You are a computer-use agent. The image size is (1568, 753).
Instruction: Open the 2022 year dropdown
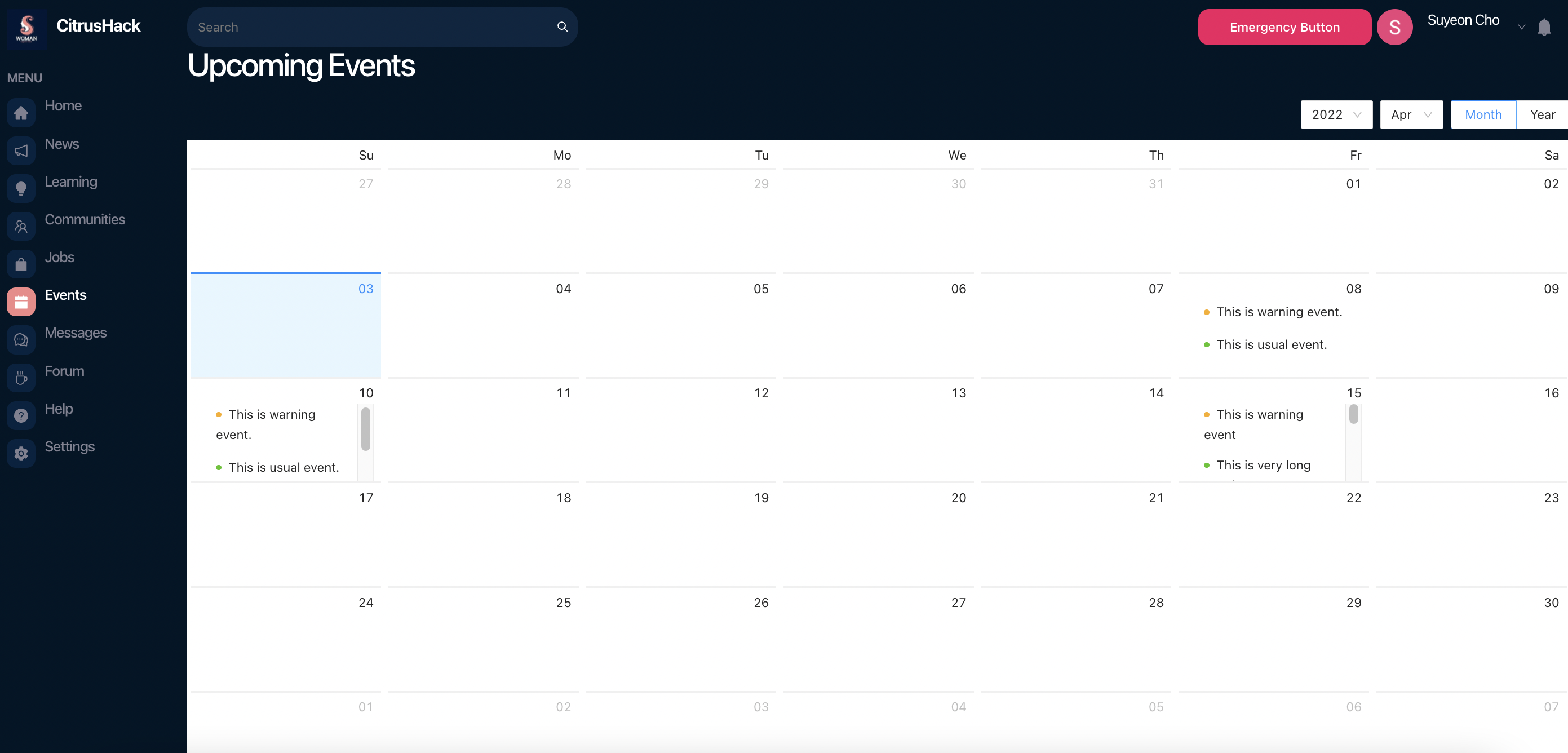pyautogui.click(x=1336, y=114)
